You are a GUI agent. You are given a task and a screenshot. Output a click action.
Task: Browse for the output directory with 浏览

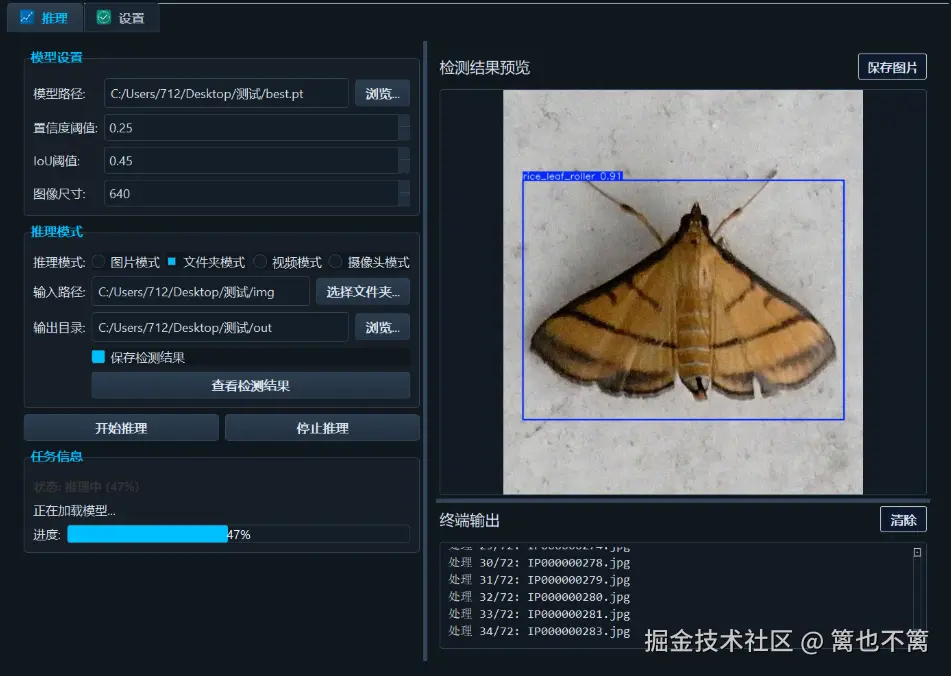[x=382, y=327]
